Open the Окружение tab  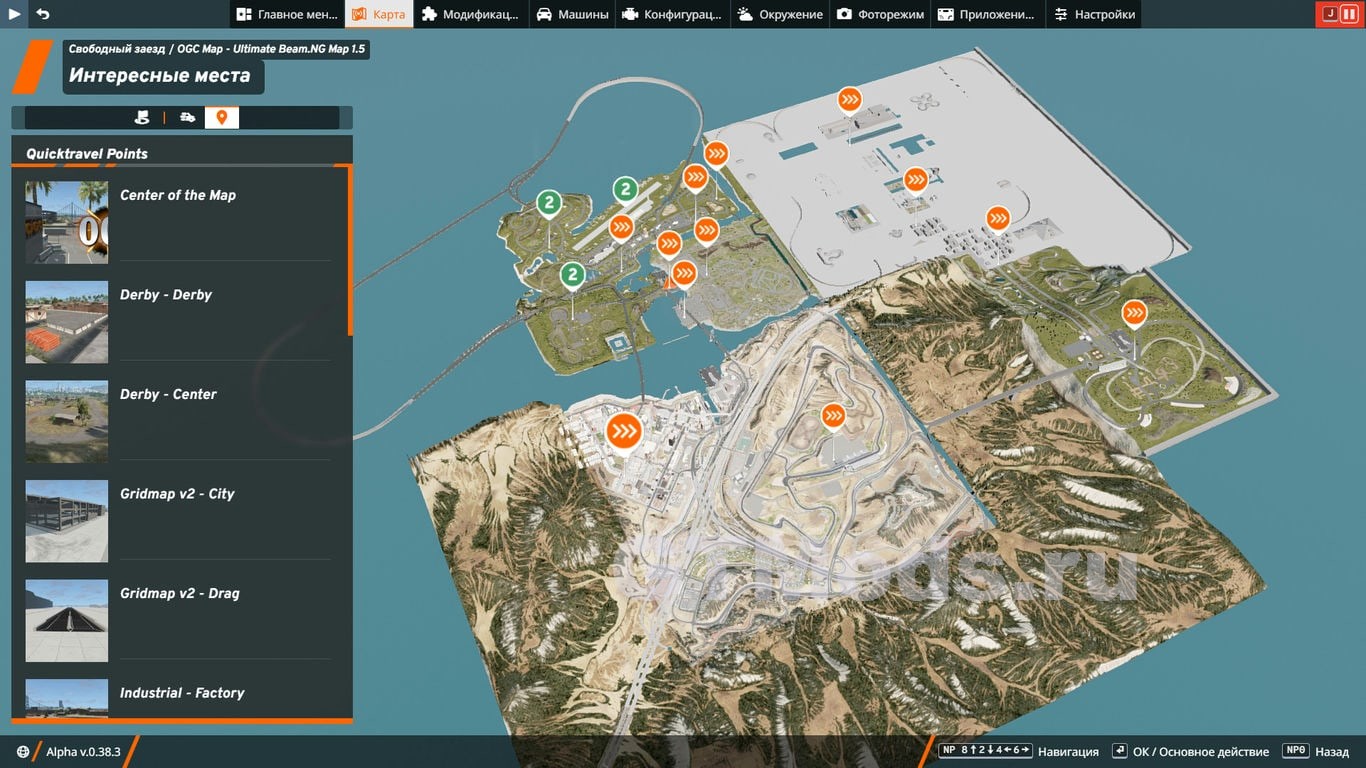(780, 14)
